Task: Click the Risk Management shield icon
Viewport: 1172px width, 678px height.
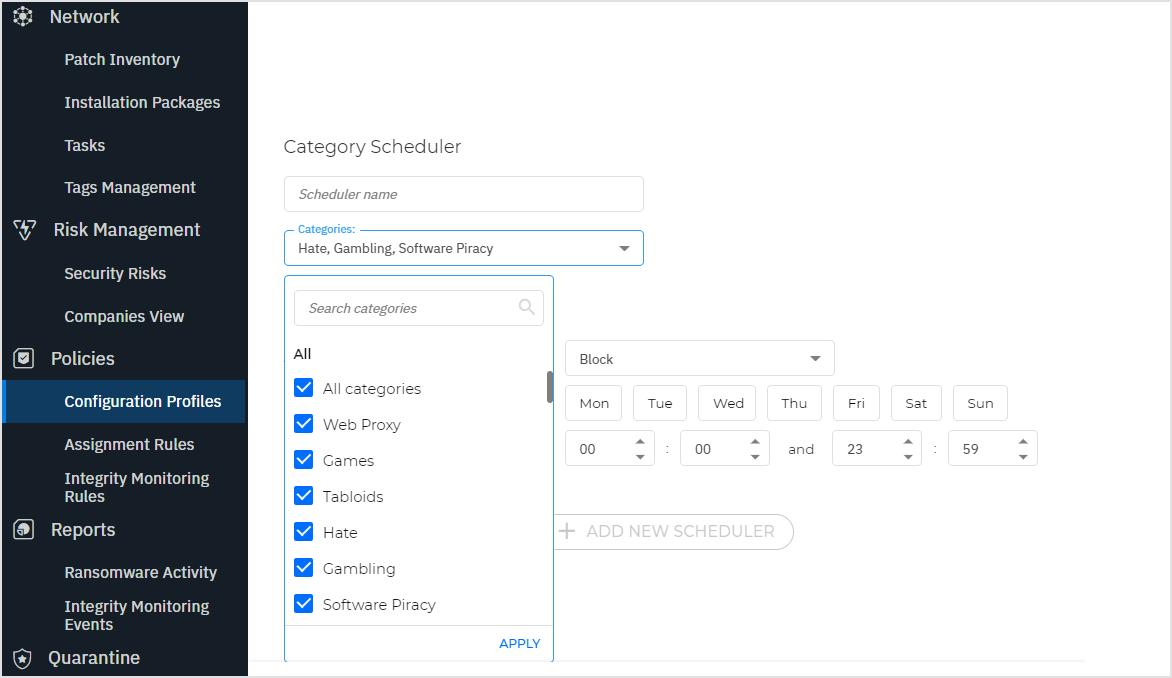Action: (24, 230)
